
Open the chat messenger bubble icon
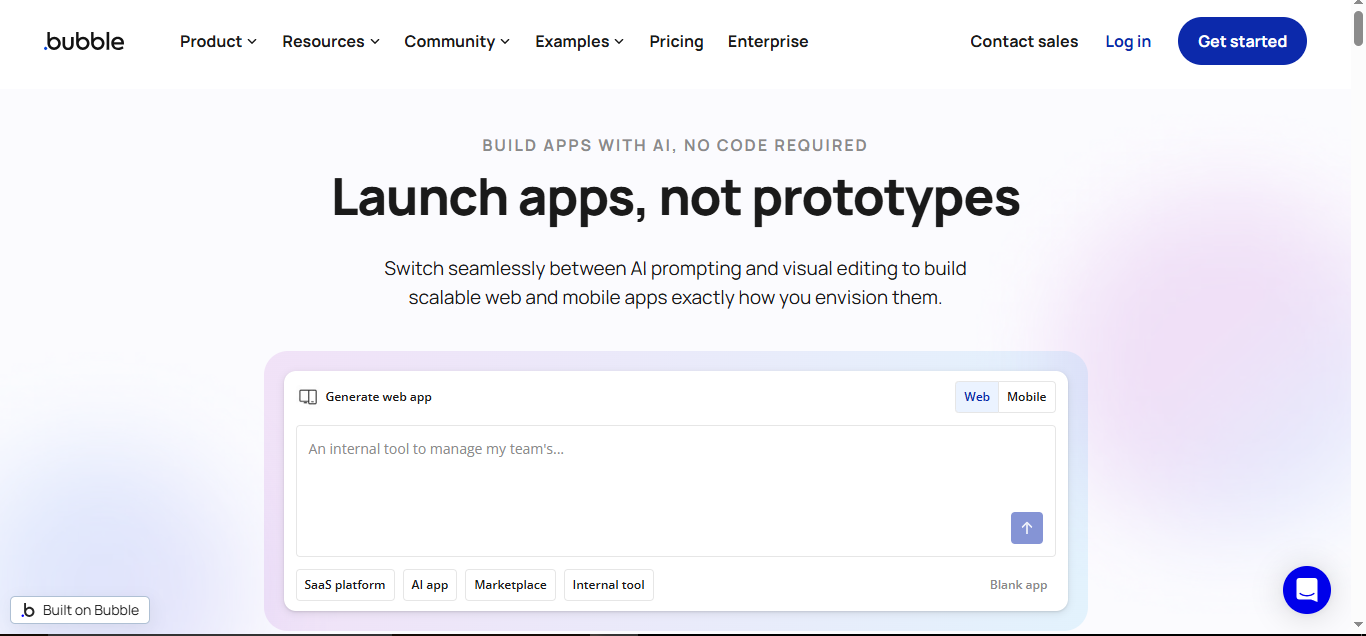(x=1306, y=590)
